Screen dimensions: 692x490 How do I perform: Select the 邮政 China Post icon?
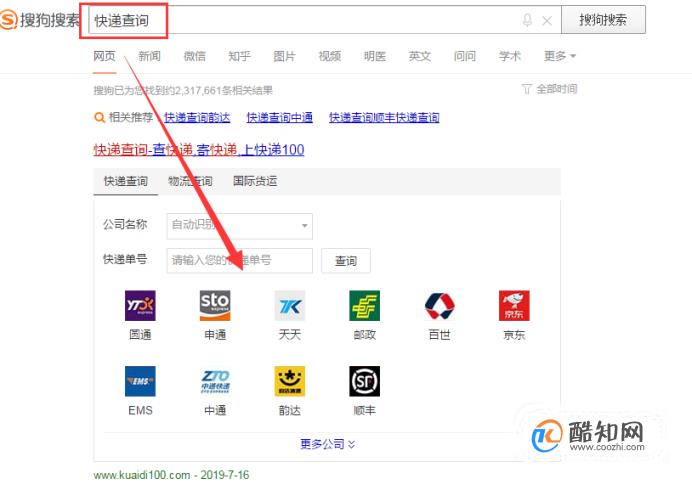(365, 305)
